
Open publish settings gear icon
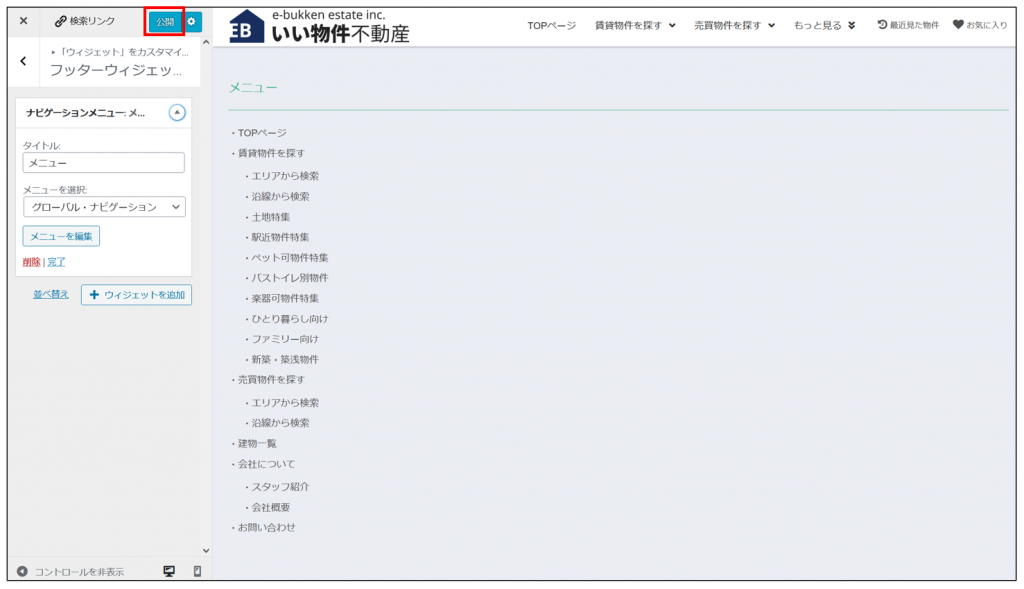(193, 21)
